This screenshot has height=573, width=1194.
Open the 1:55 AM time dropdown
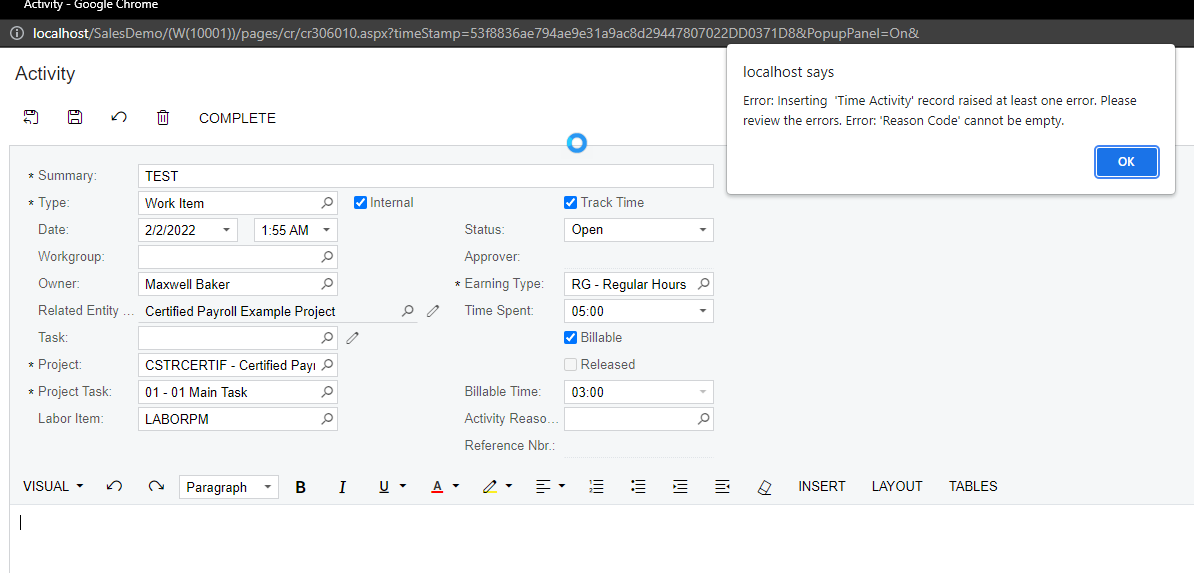(327, 230)
